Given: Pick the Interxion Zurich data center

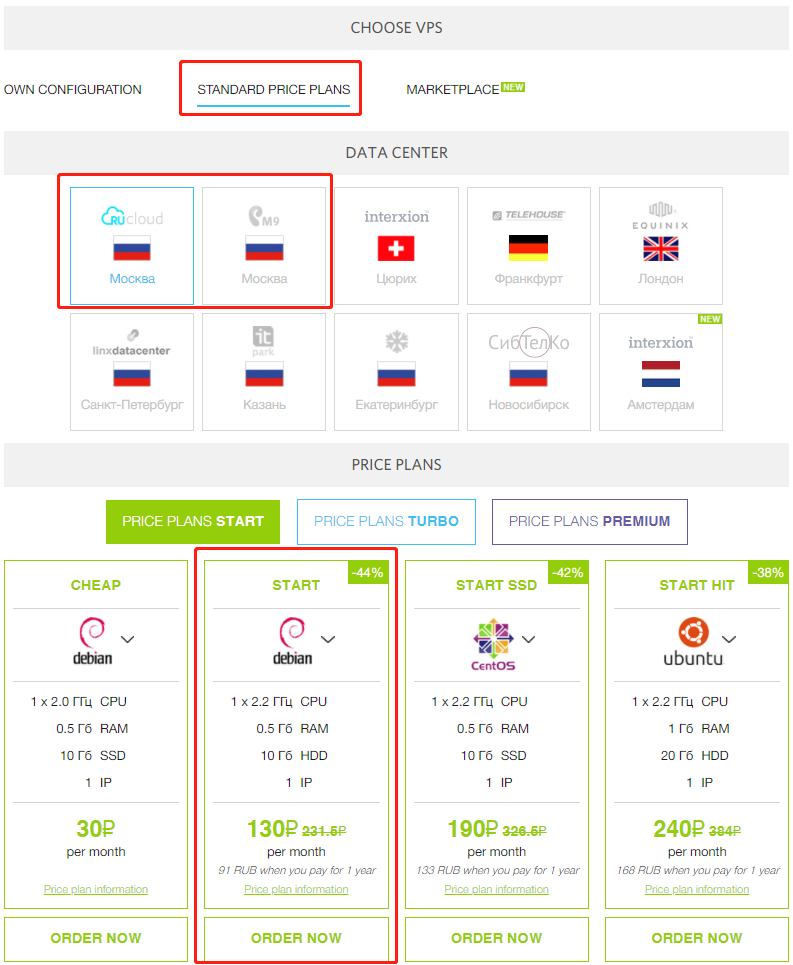Looking at the screenshot, I should pyautogui.click(x=396, y=246).
